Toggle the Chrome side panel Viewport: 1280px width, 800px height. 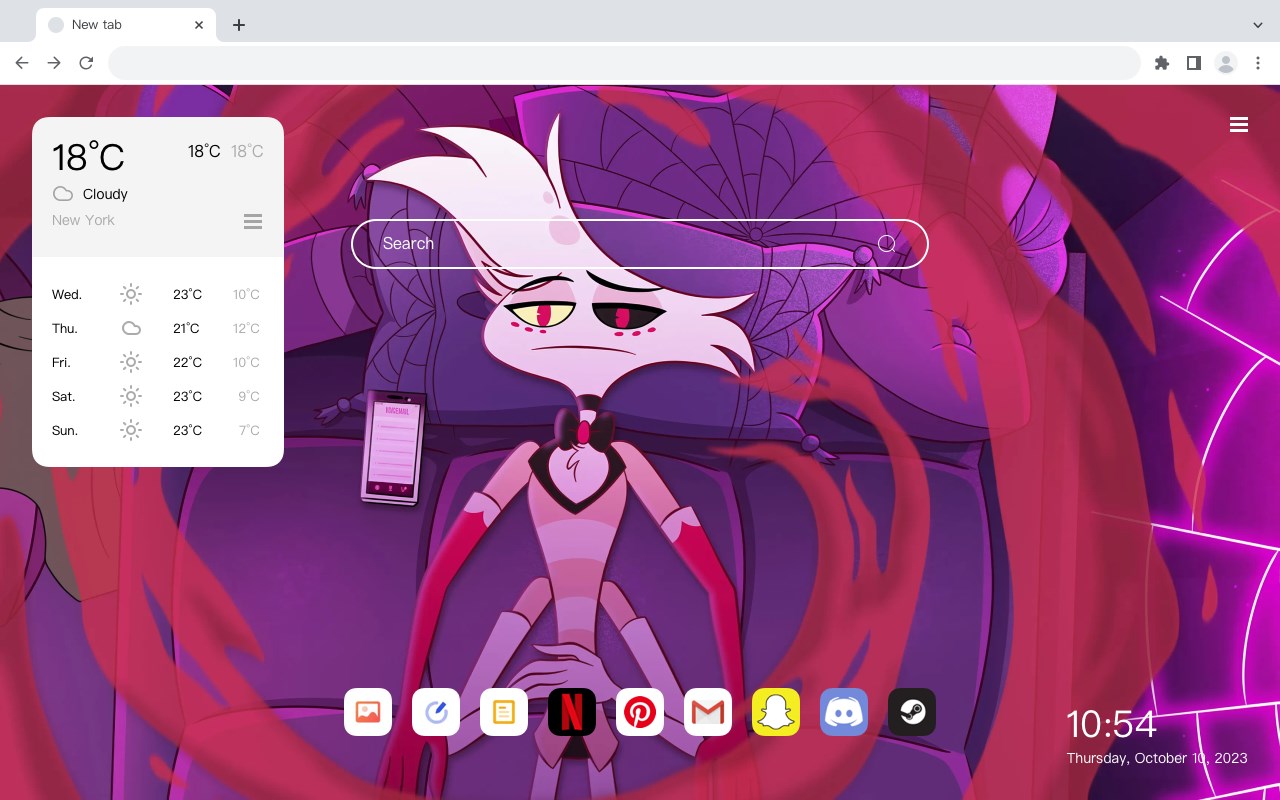click(1193, 63)
